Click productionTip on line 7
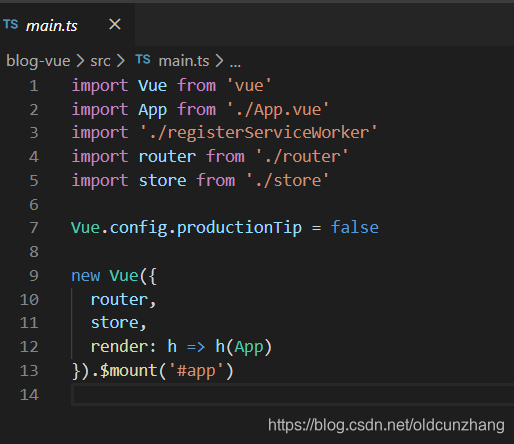The height and width of the screenshot is (444, 514). coord(239,229)
